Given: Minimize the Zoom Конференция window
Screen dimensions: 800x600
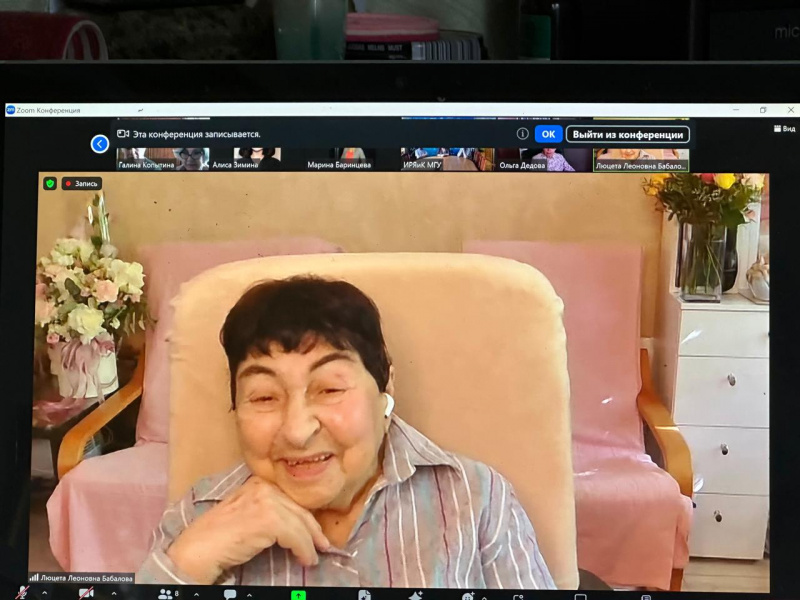Looking at the screenshot, I should [736, 110].
